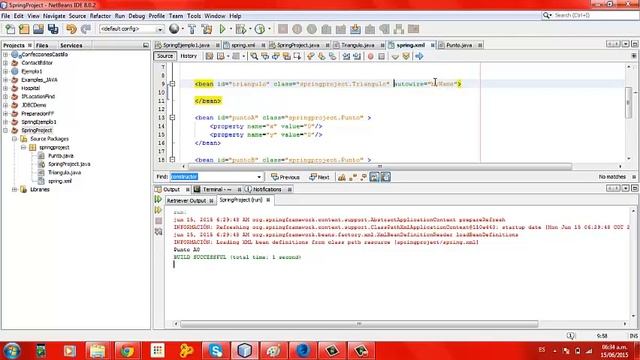Click the Debug Project toolbar icon
640x360 pixels.
point(241,29)
